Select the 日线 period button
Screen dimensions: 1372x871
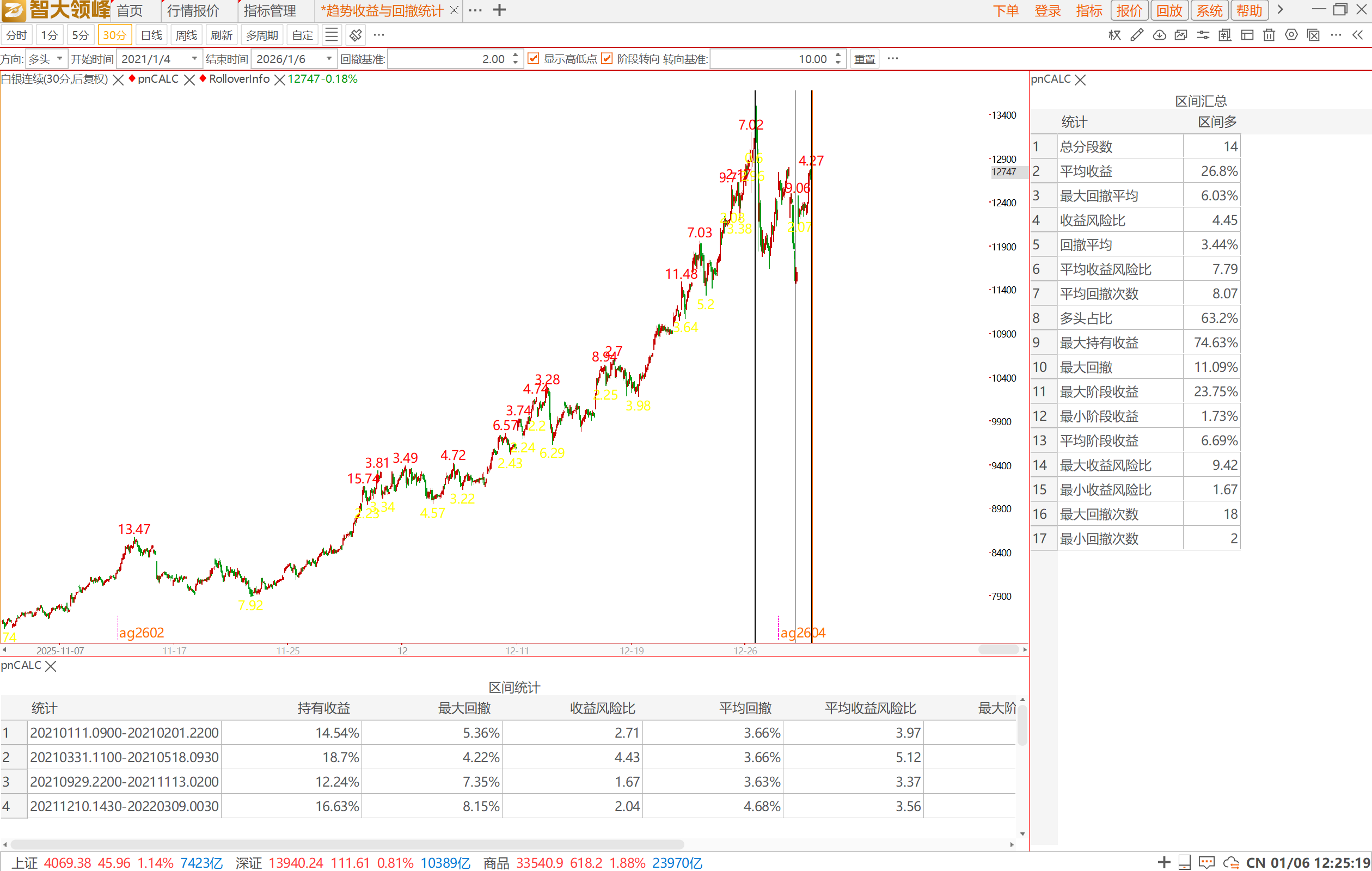pyautogui.click(x=151, y=35)
